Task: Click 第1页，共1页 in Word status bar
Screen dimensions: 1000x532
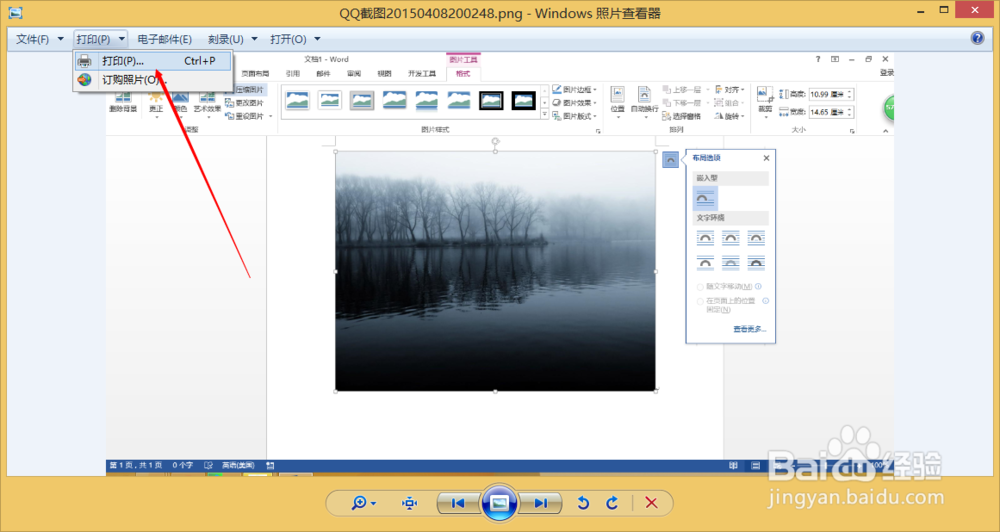Action: (x=136, y=466)
